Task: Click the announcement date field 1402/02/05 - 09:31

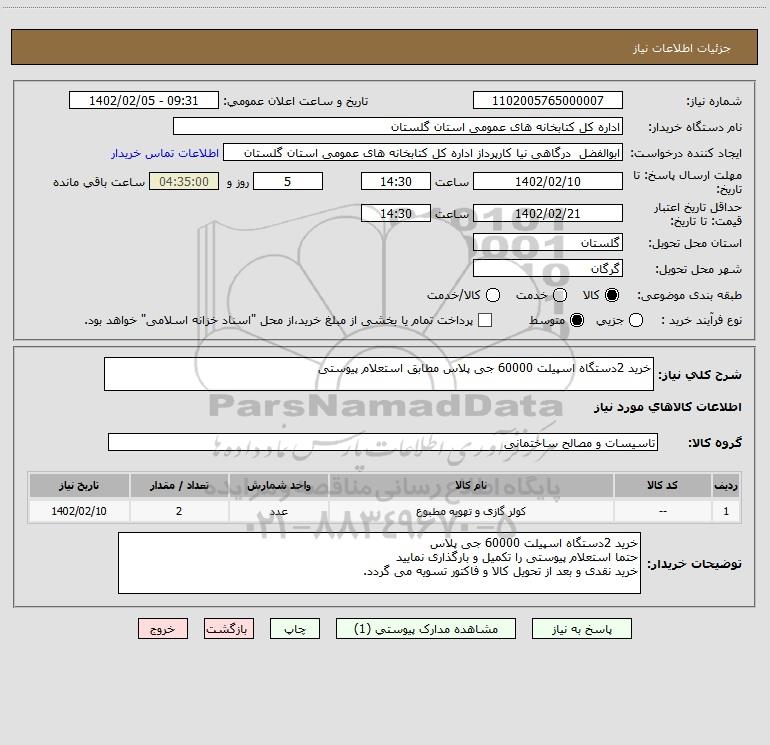Action: pyautogui.click(x=144, y=100)
